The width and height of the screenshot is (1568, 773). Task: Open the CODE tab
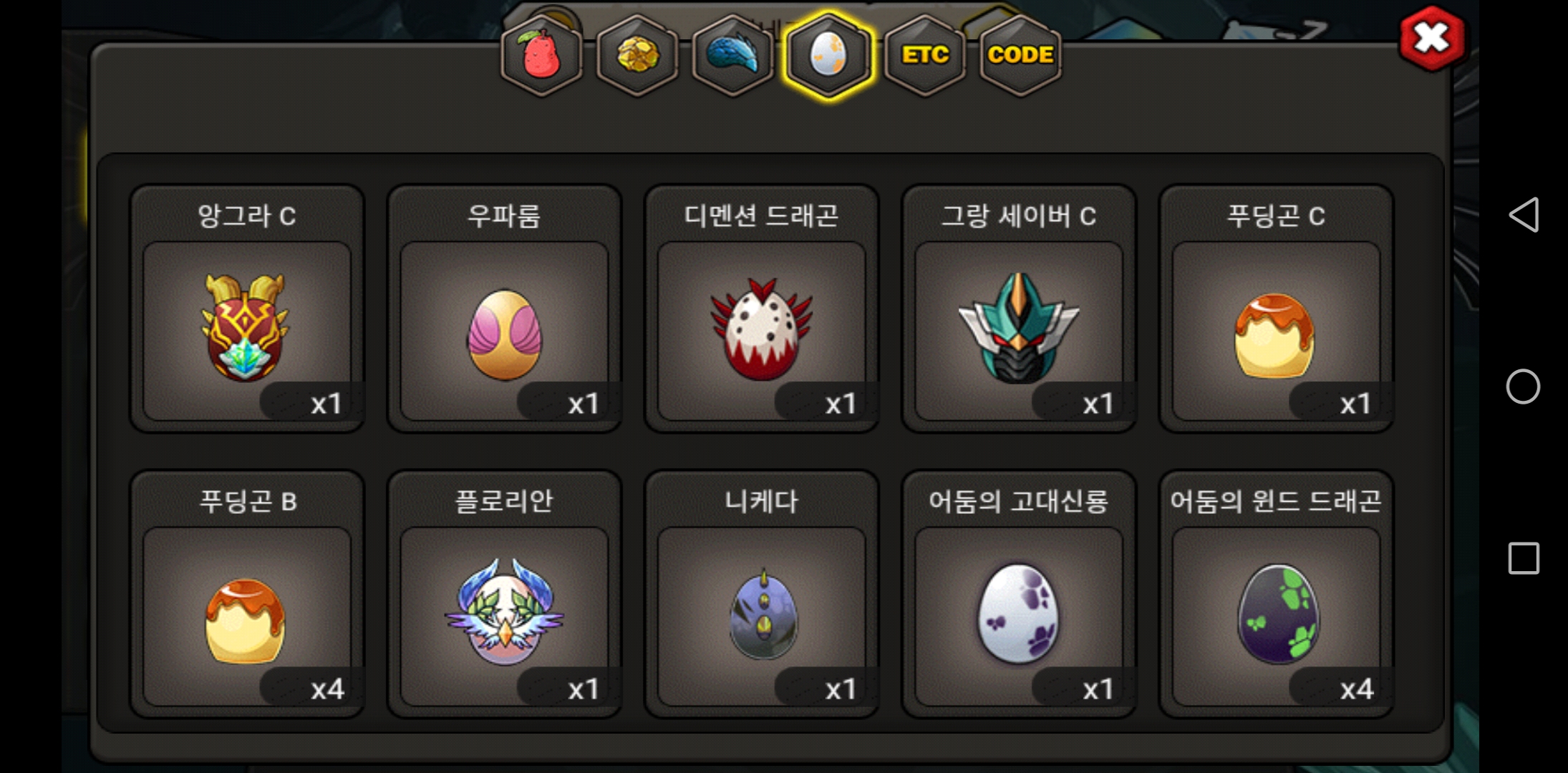click(x=1020, y=56)
